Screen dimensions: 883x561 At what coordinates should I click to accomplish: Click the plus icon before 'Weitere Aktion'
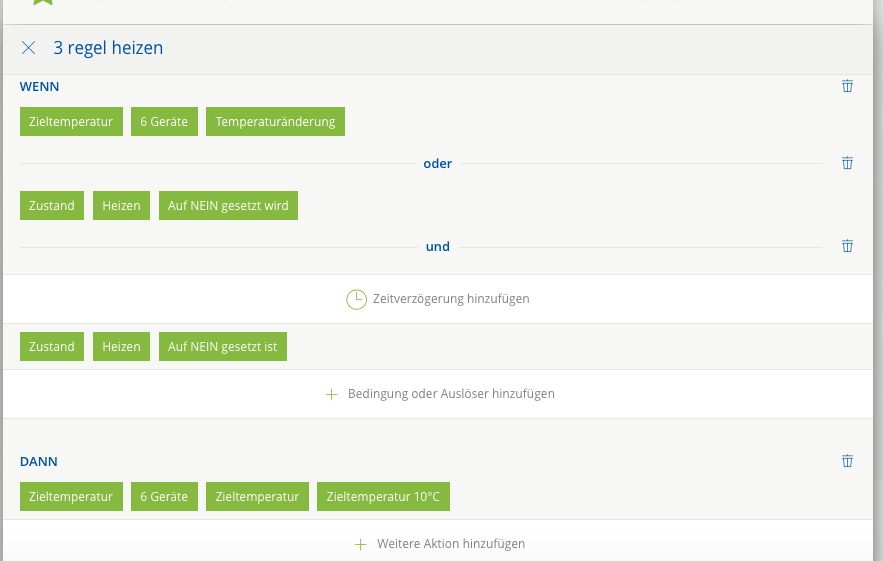(361, 544)
